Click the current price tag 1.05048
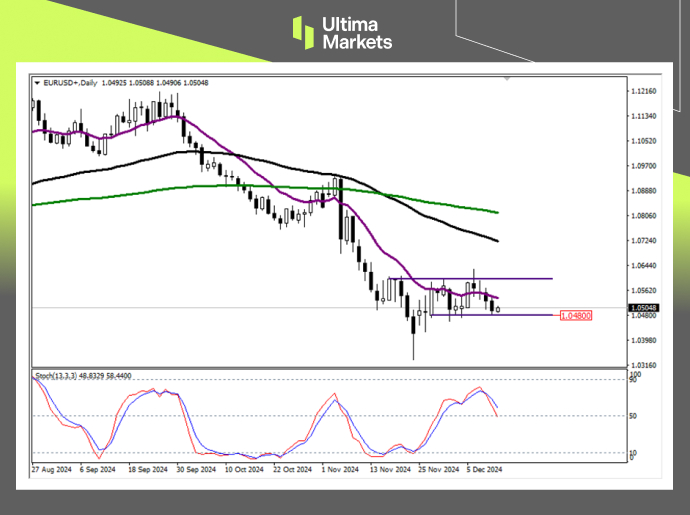 pos(643,308)
